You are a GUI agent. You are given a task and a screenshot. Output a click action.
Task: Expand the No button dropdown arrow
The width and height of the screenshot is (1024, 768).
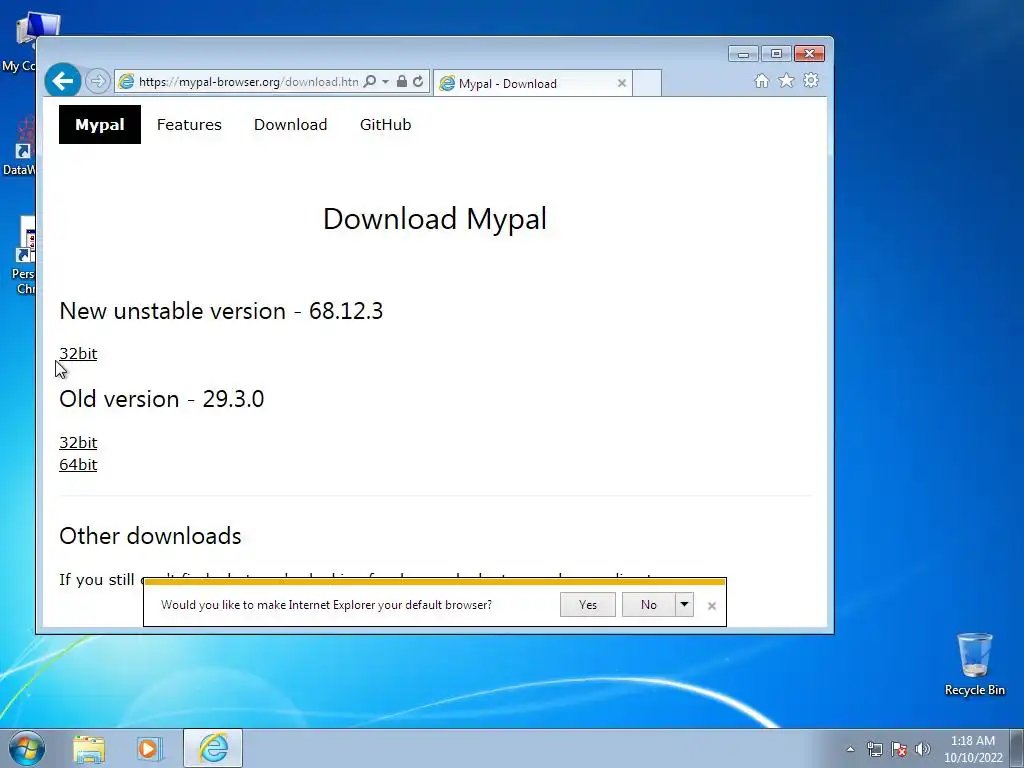click(x=684, y=605)
